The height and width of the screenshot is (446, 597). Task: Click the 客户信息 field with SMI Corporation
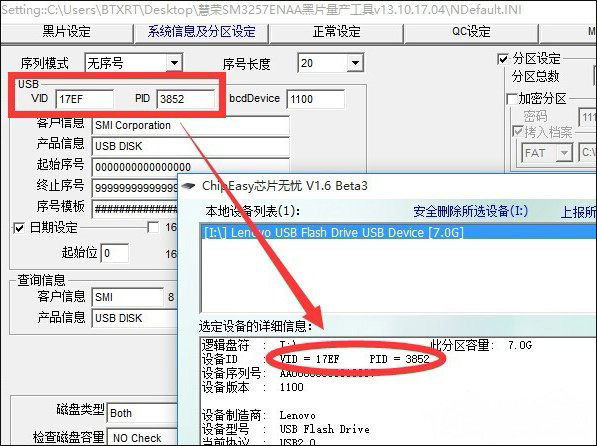pyautogui.click(x=190, y=125)
